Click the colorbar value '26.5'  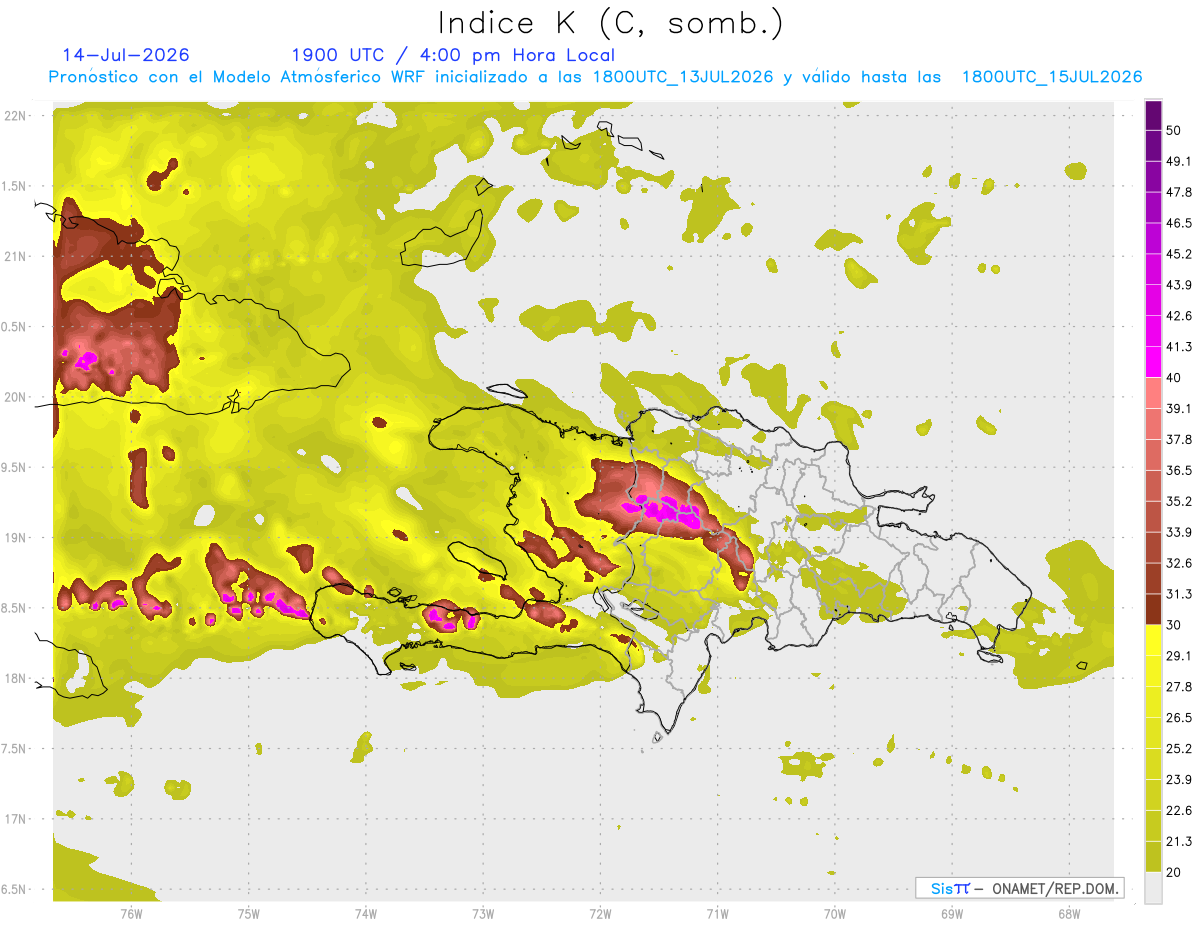pos(1179,717)
